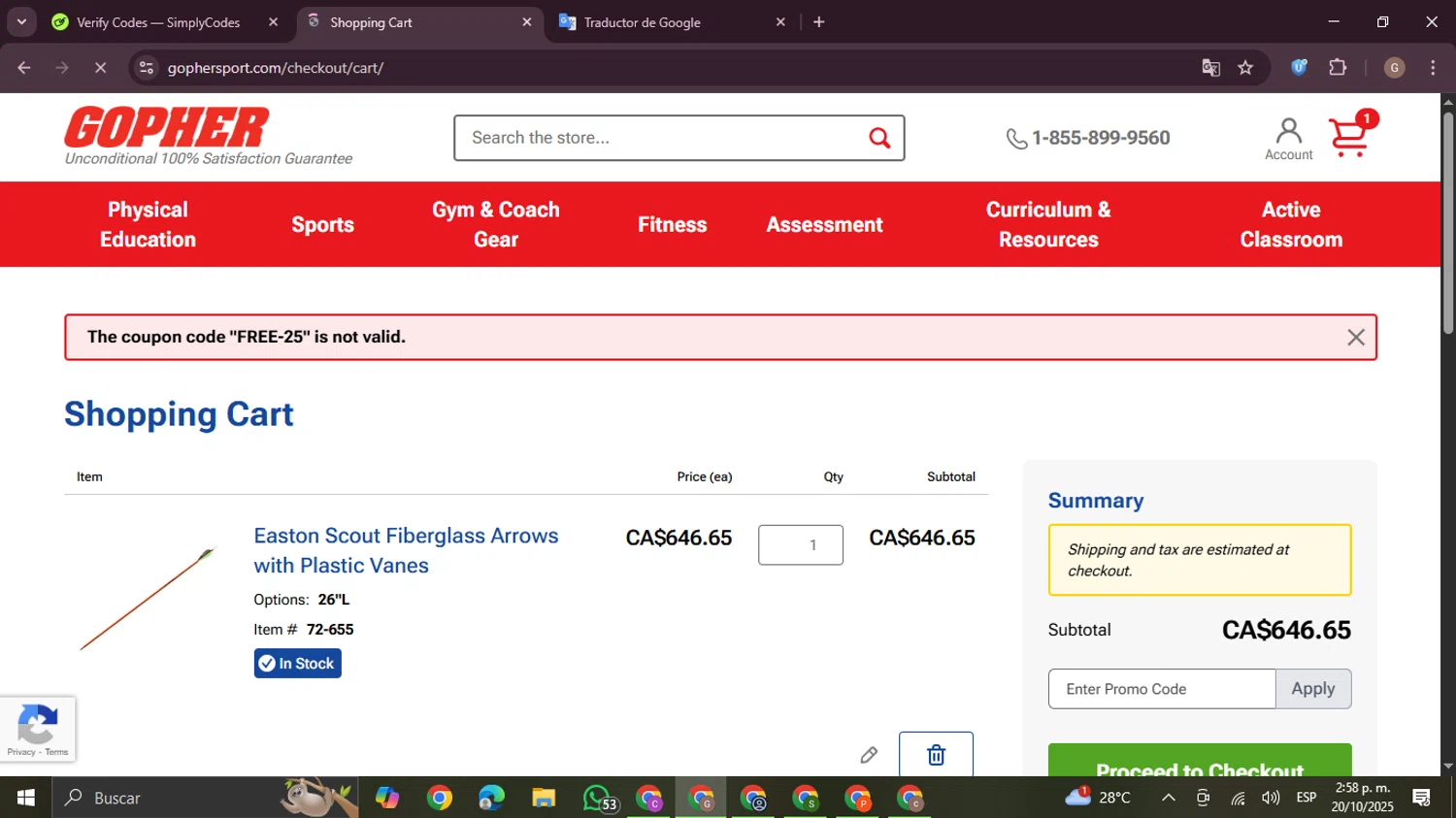Bookmark this page with star icon
1456x818 pixels.
(x=1245, y=68)
